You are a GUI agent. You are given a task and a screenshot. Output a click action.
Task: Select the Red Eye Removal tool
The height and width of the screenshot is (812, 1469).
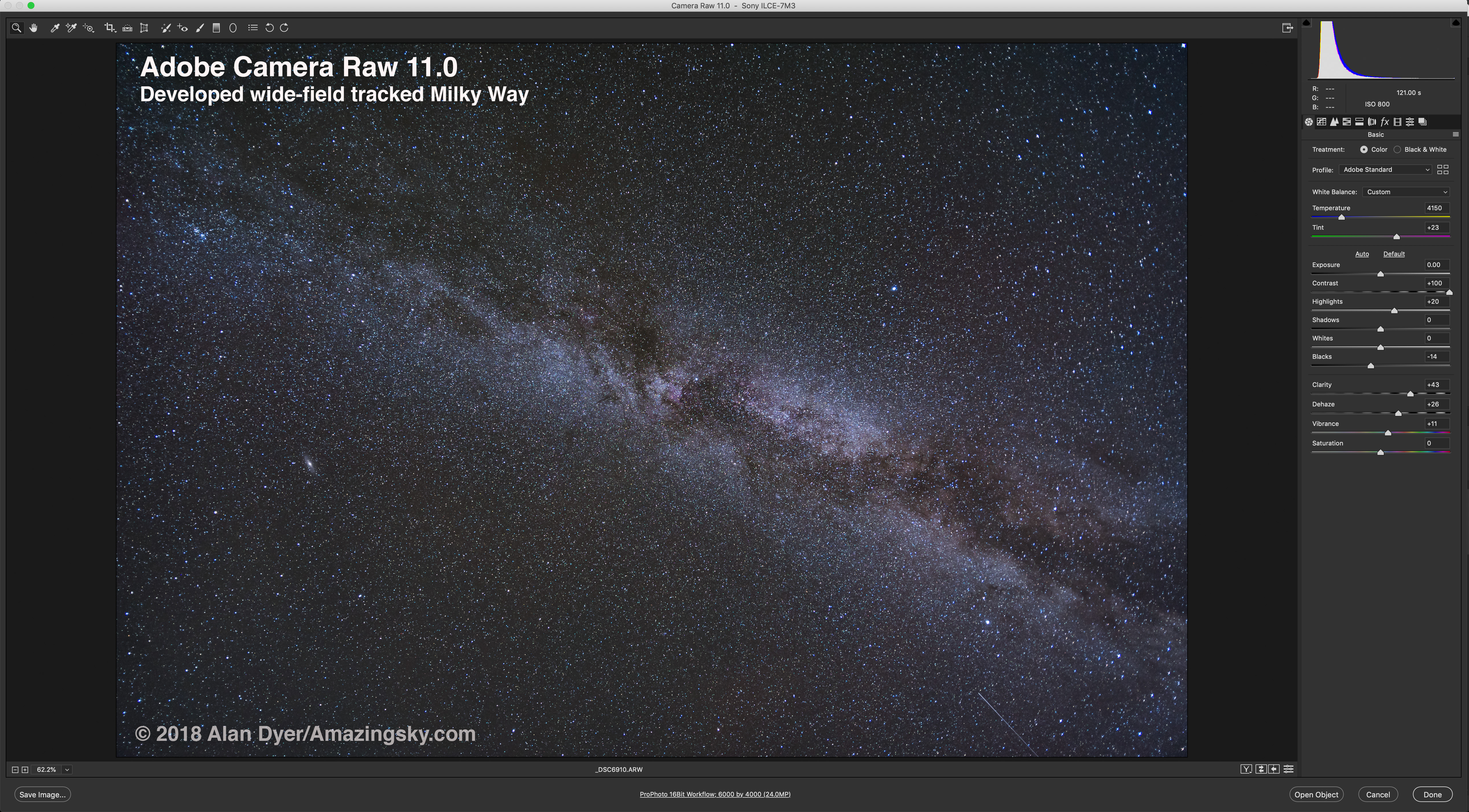[x=182, y=28]
